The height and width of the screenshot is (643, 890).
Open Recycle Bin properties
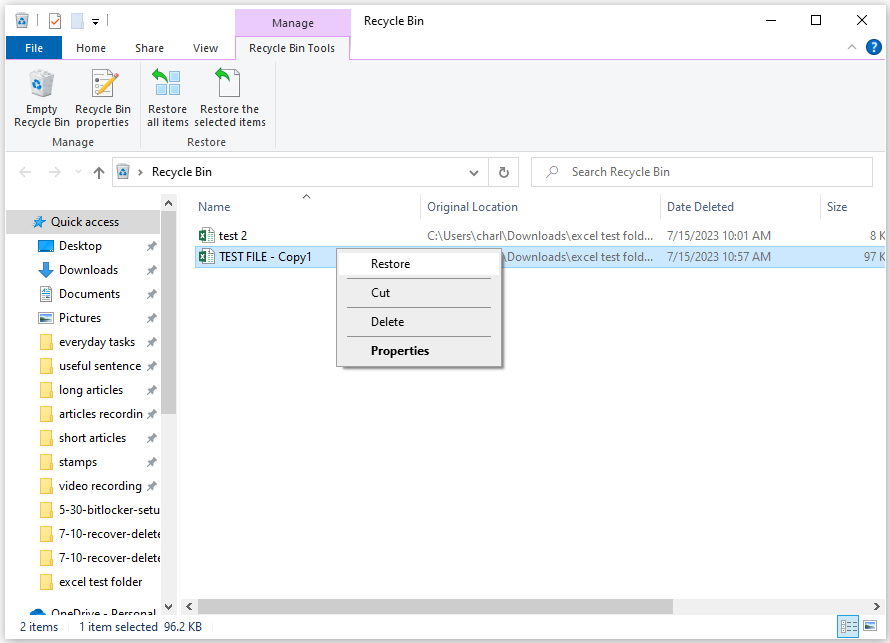coord(103,98)
